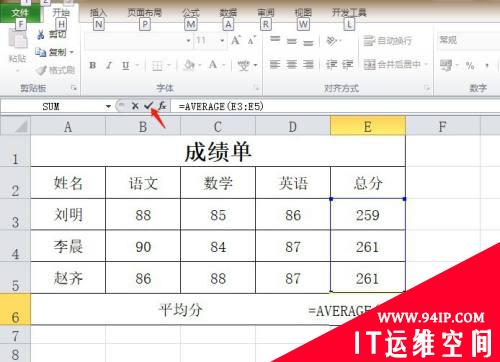Open the 公式 ribbon tab
This screenshot has width=500, height=362.
pos(191,13)
